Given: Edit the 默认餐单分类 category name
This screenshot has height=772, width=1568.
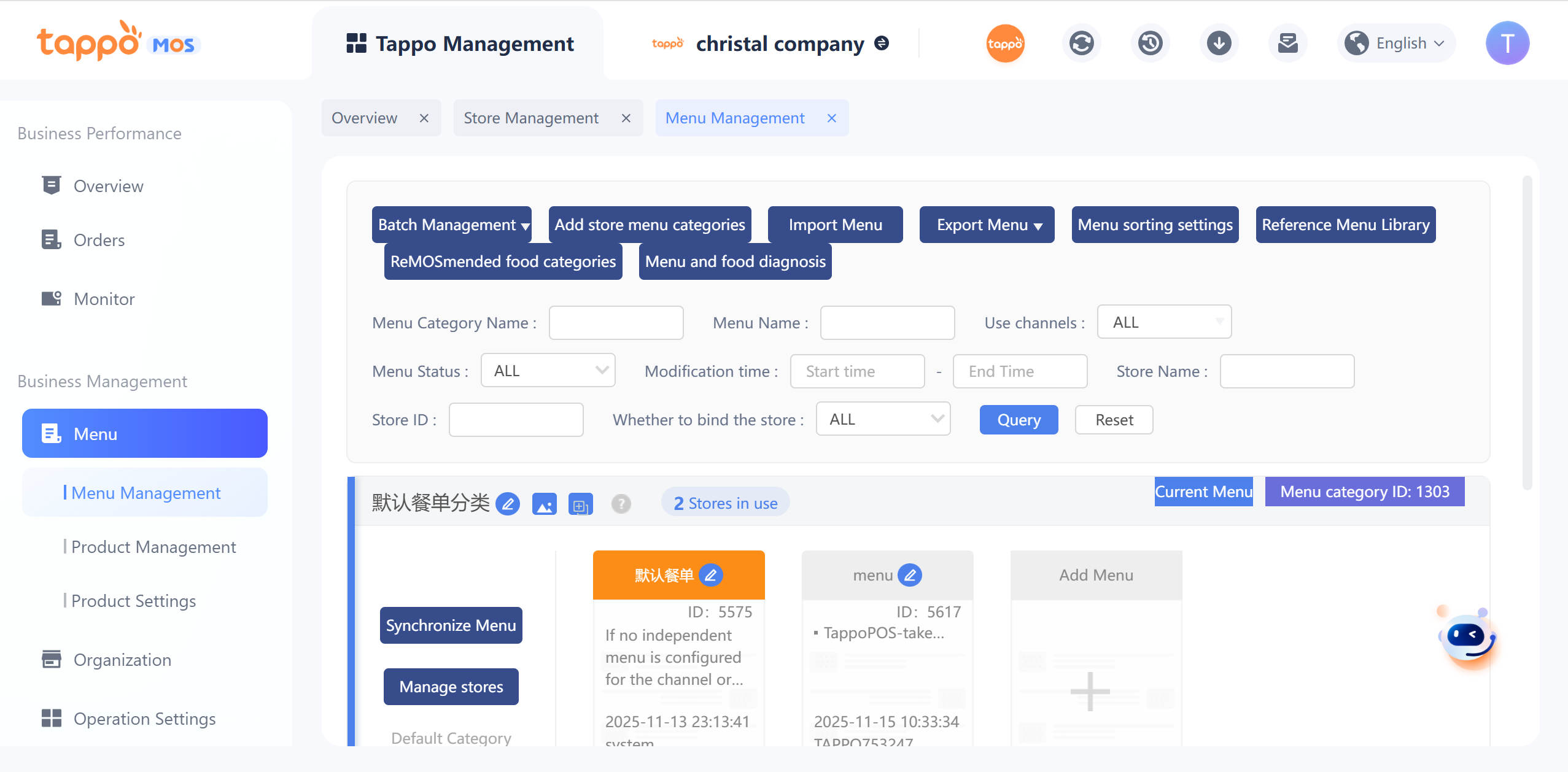Looking at the screenshot, I should click(508, 504).
